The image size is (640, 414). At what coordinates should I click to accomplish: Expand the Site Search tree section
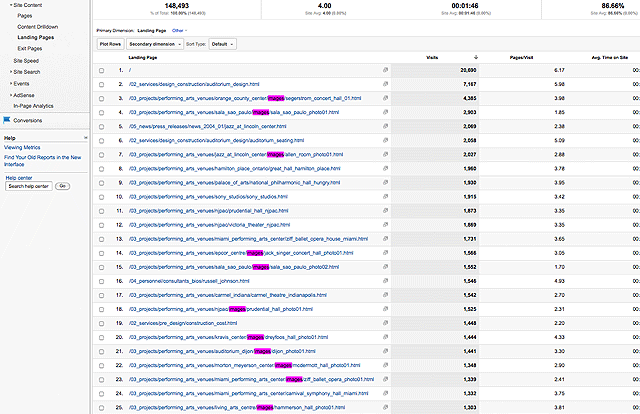[26, 72]
